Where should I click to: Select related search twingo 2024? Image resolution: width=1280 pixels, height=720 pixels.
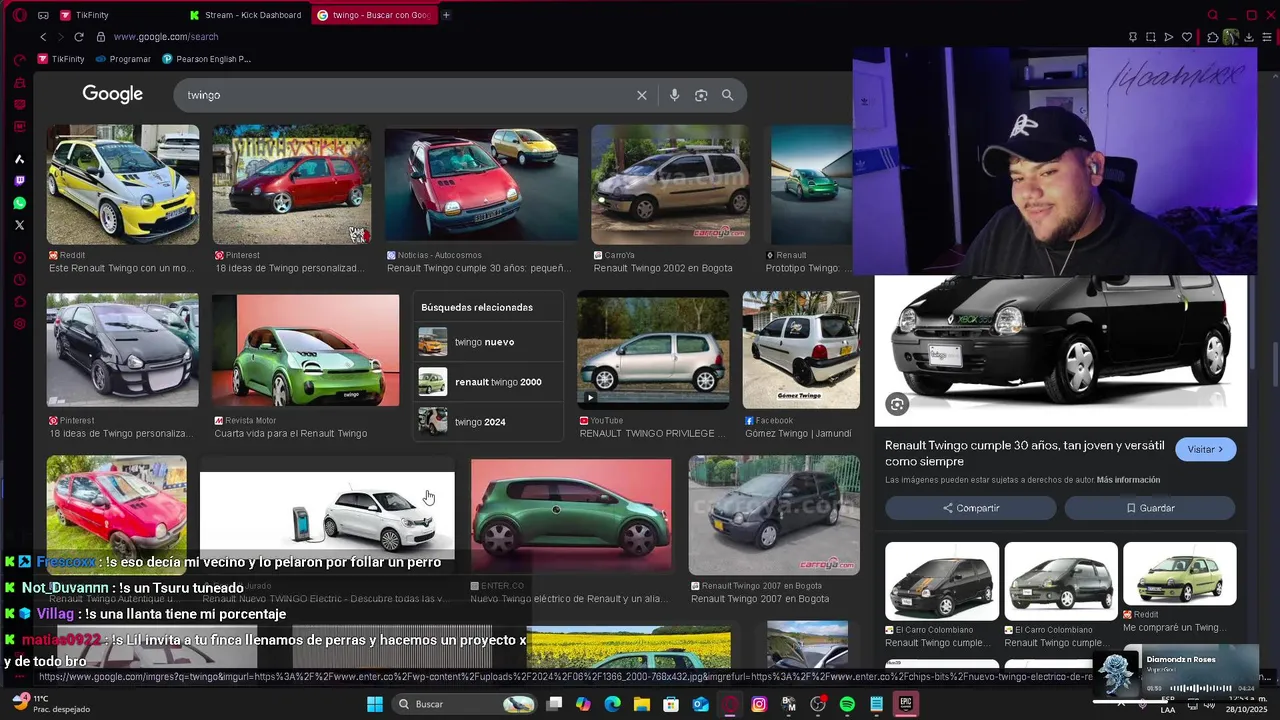click(488, 422)
